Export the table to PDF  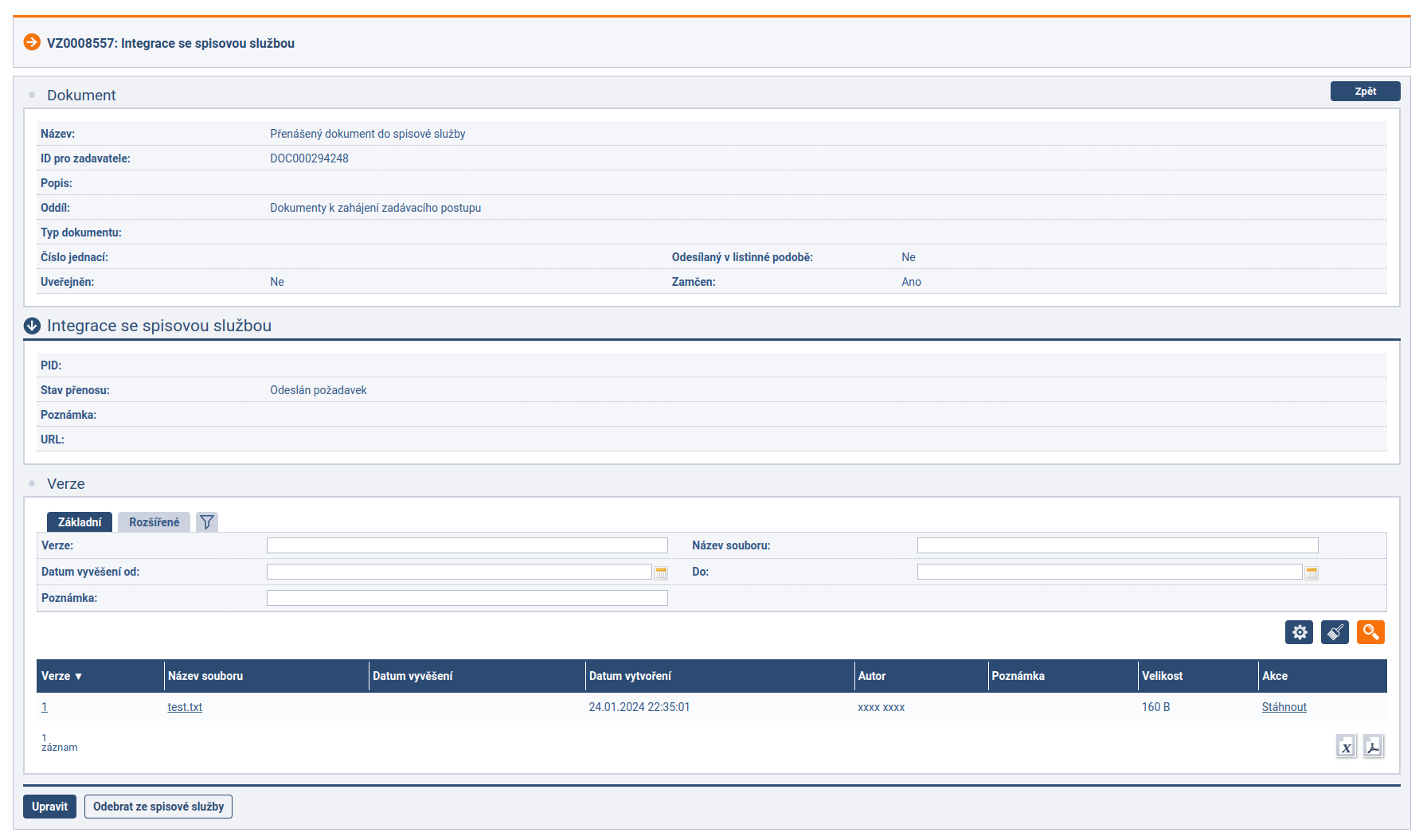[1373, 747]
